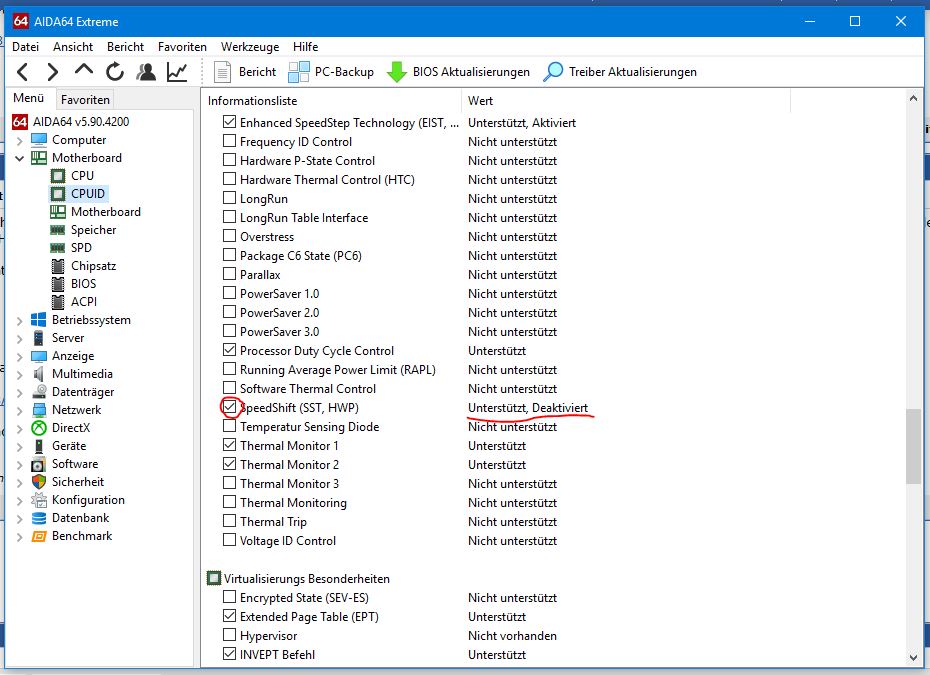Refresh the view with the Refresh icon
930x675 pixels.
tap(115, 72)
